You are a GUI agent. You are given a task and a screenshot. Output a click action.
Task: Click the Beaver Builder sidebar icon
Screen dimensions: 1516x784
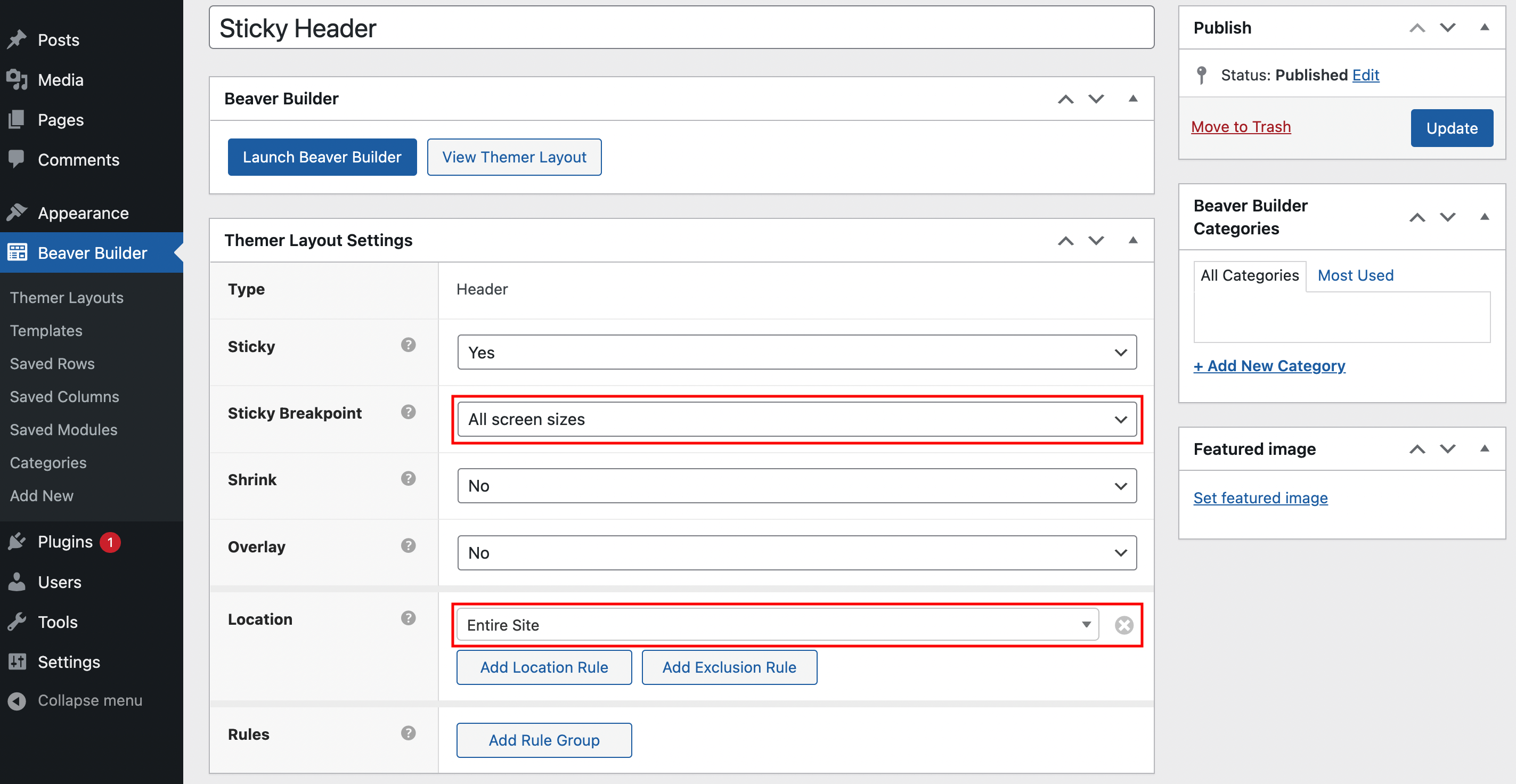(17, 252)
